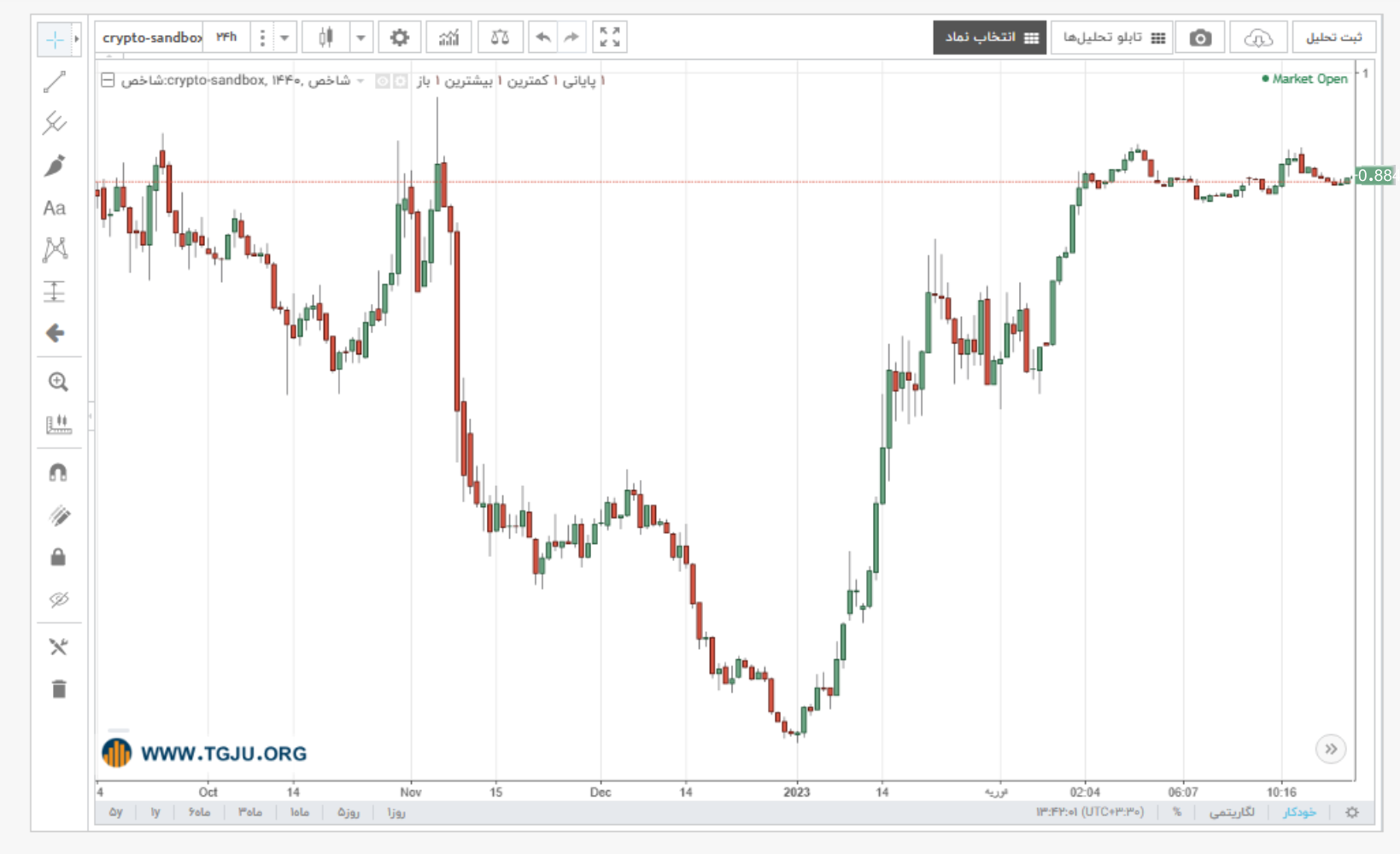Choose the ۳ماه three-month range
The image size is (1400, 854).
[x=250, y=812]
